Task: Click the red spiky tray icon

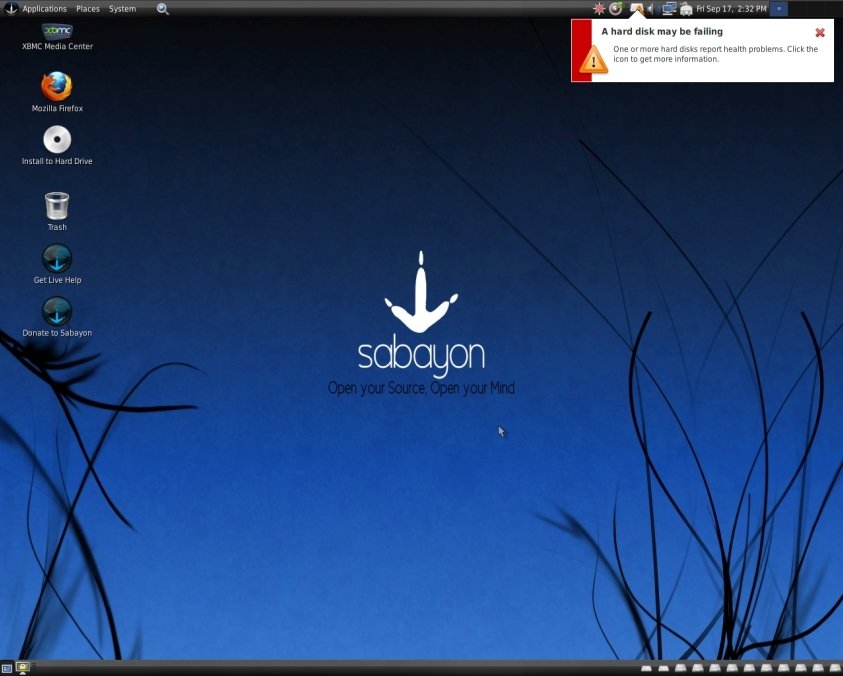Action: [598, 9]
